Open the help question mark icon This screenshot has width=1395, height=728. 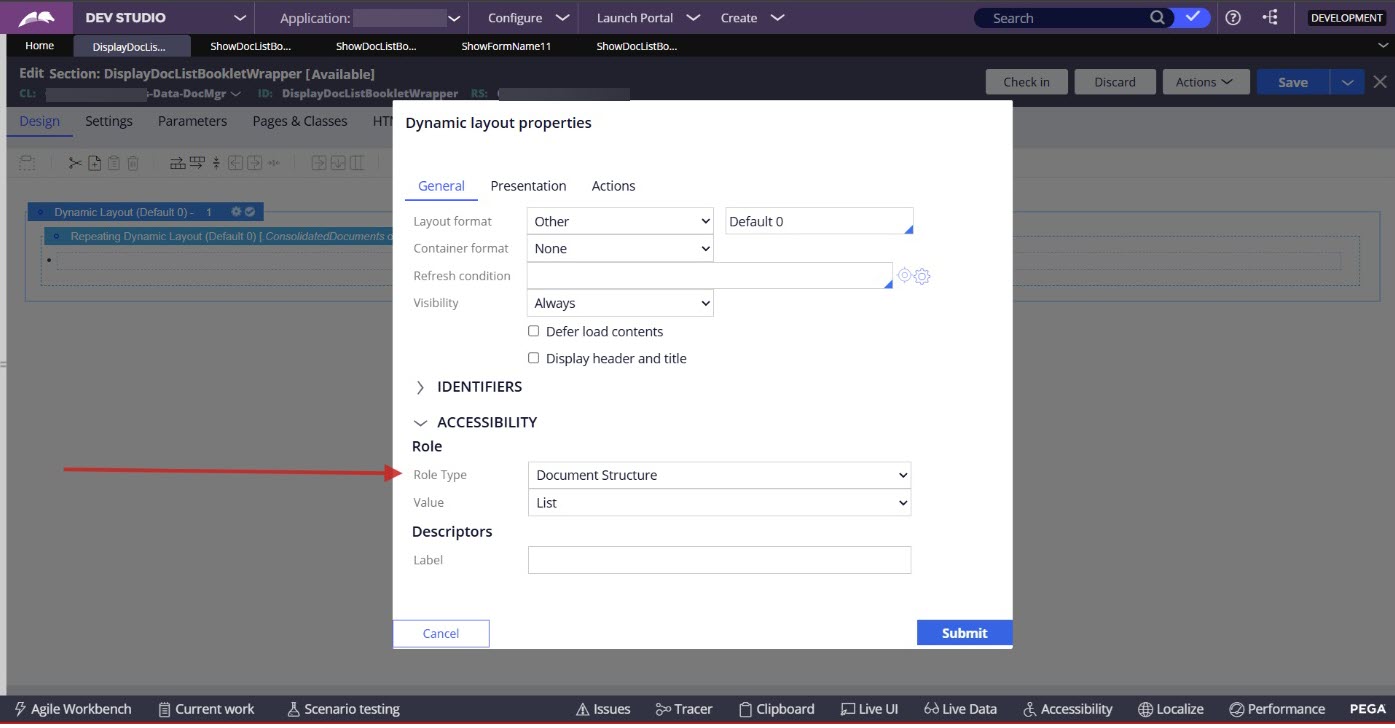(x=1233, y=18)
